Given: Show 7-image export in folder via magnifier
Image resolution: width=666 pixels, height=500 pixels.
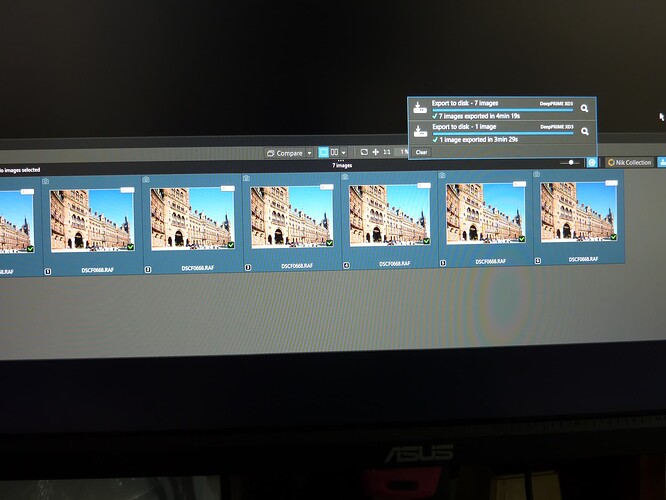Looking at the screenshot, I should click(585, 109).
